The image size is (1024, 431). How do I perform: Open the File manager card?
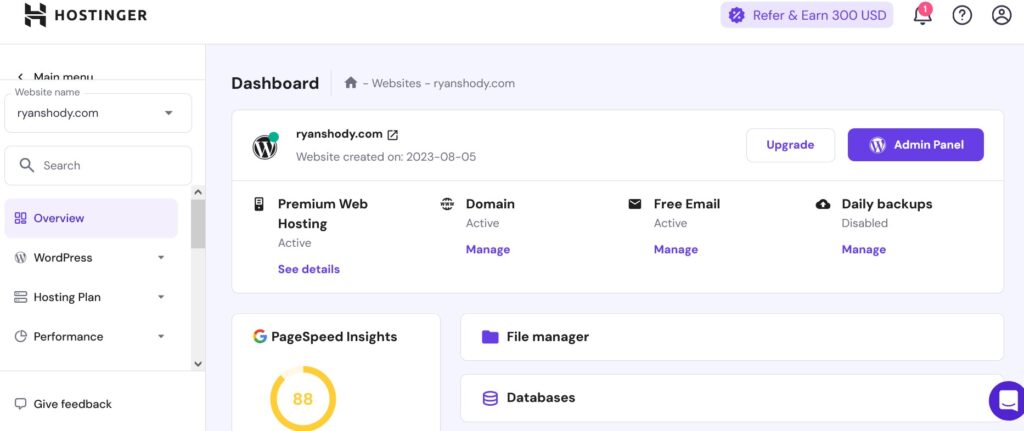pos(732,337)
